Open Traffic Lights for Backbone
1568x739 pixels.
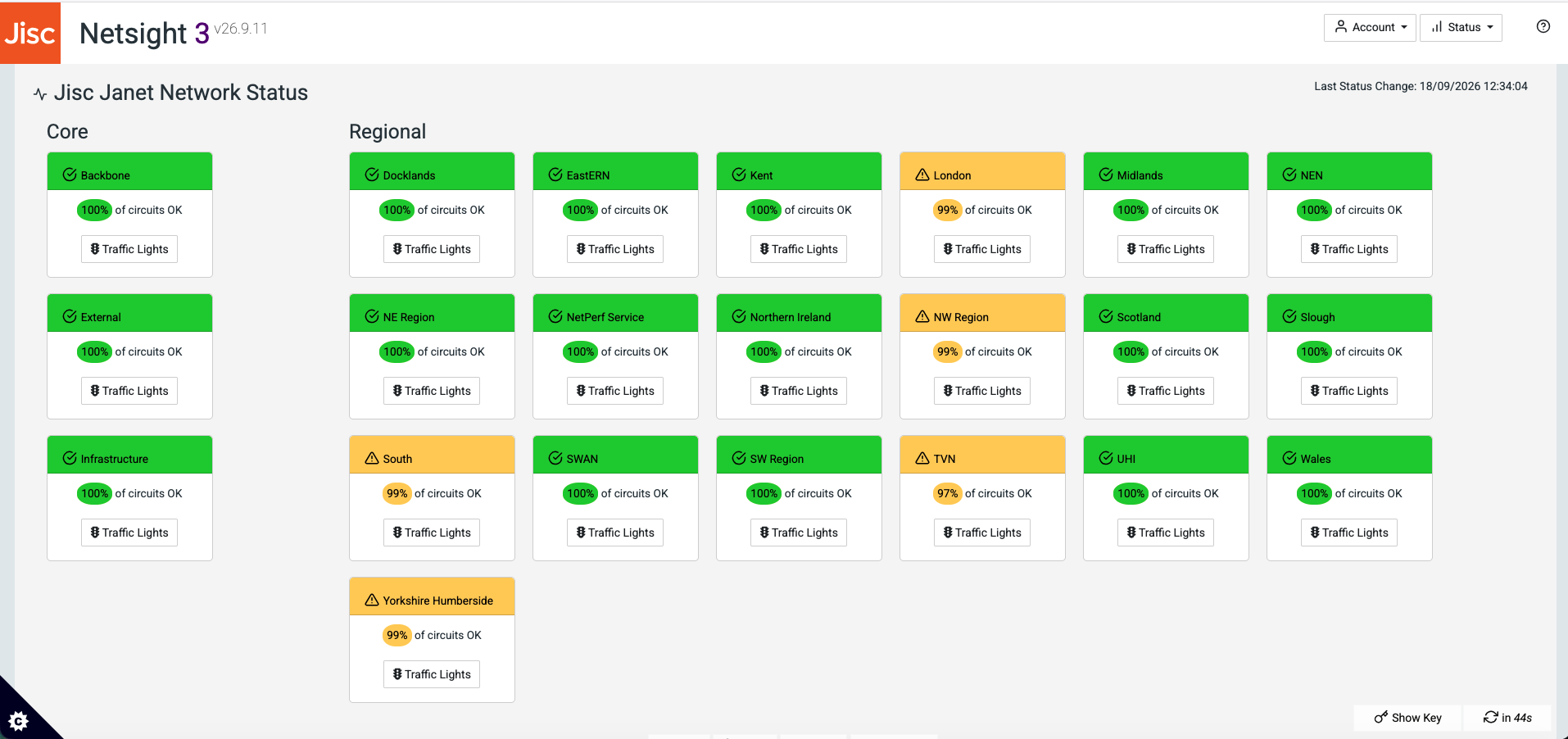(129, 249)
